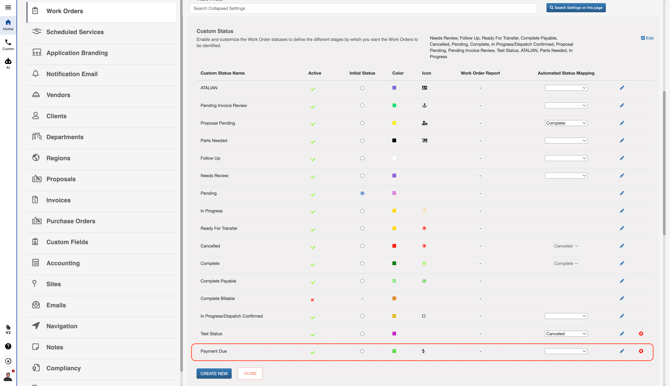Toggle active check for ATALIAN
670x386 pixels.
(313, 89)
